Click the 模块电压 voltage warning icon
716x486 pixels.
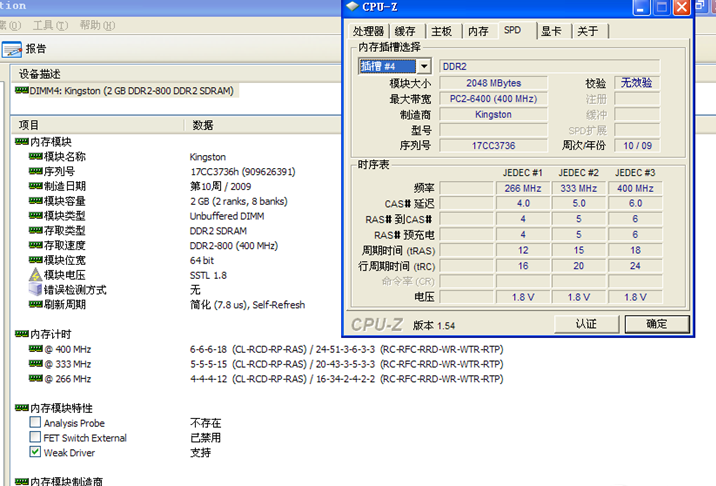[35, 275]
